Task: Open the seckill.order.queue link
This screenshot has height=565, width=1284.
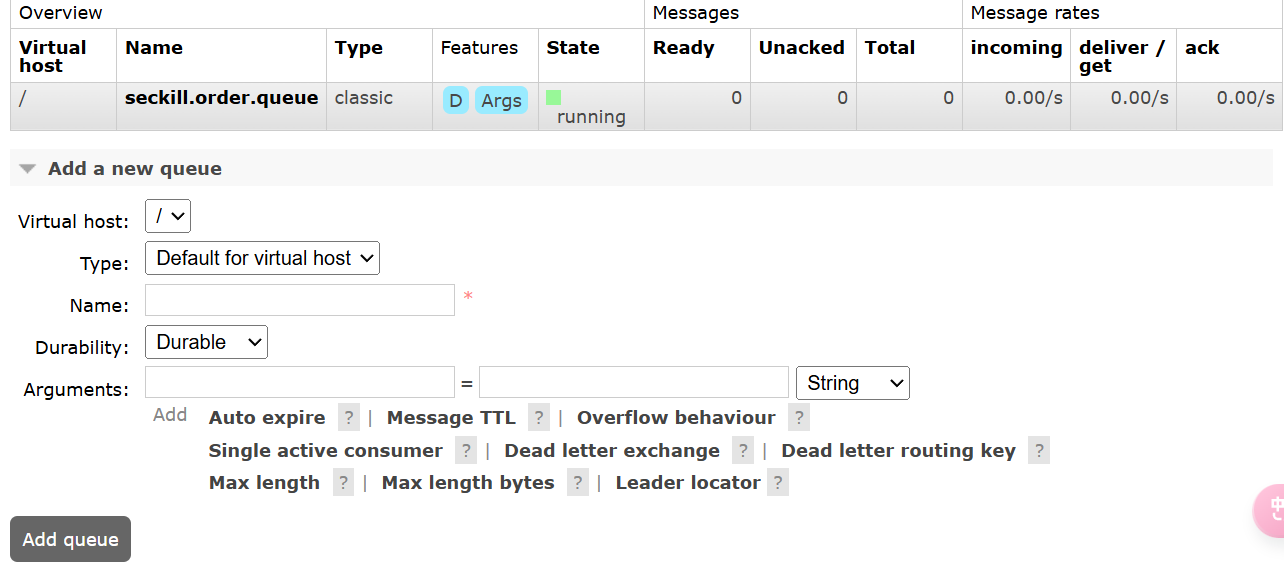Action: [x=221, y=98]
